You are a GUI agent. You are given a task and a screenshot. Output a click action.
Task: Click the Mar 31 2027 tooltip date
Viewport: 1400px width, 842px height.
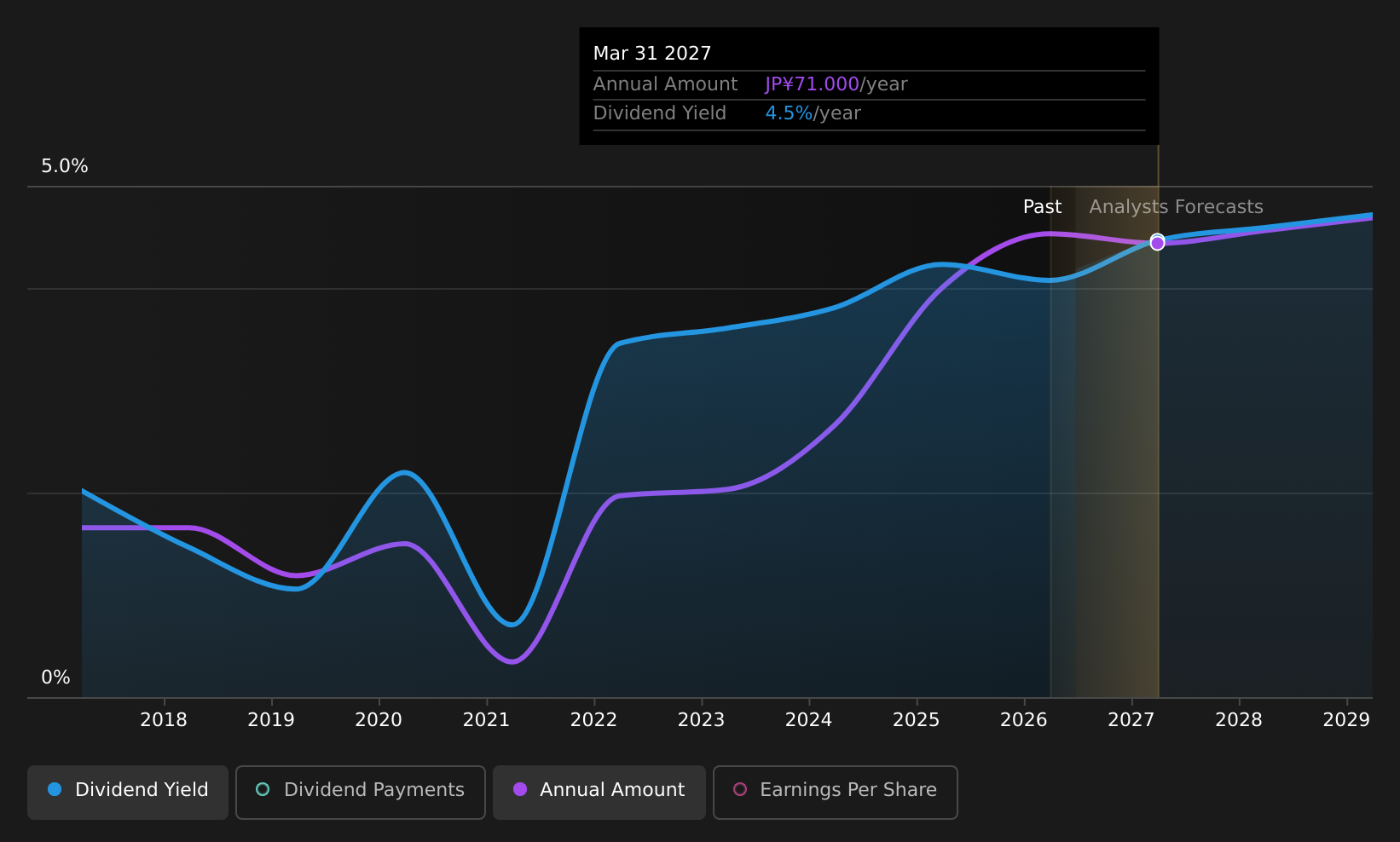652,54
